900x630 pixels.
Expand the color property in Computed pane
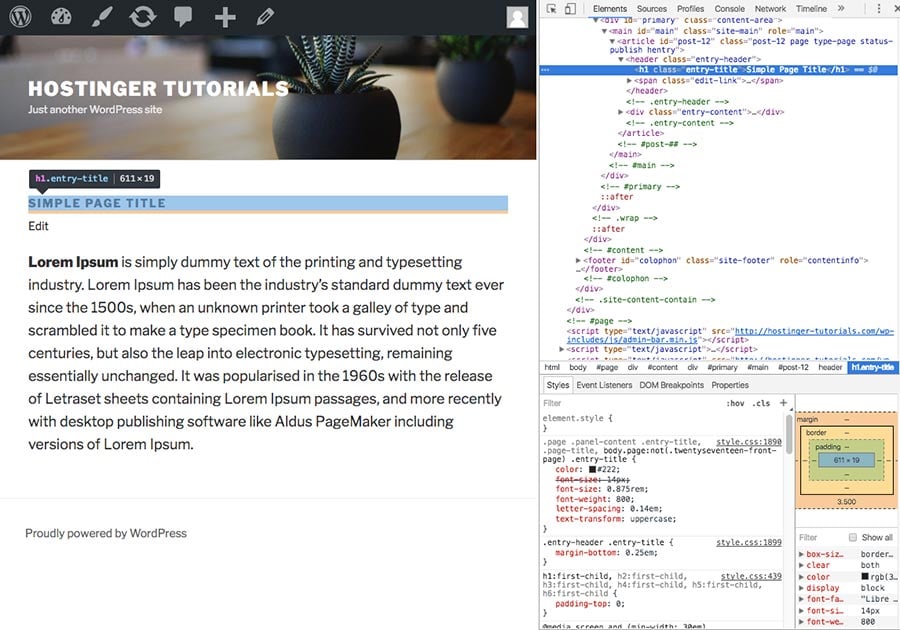(x=801, y=577)
